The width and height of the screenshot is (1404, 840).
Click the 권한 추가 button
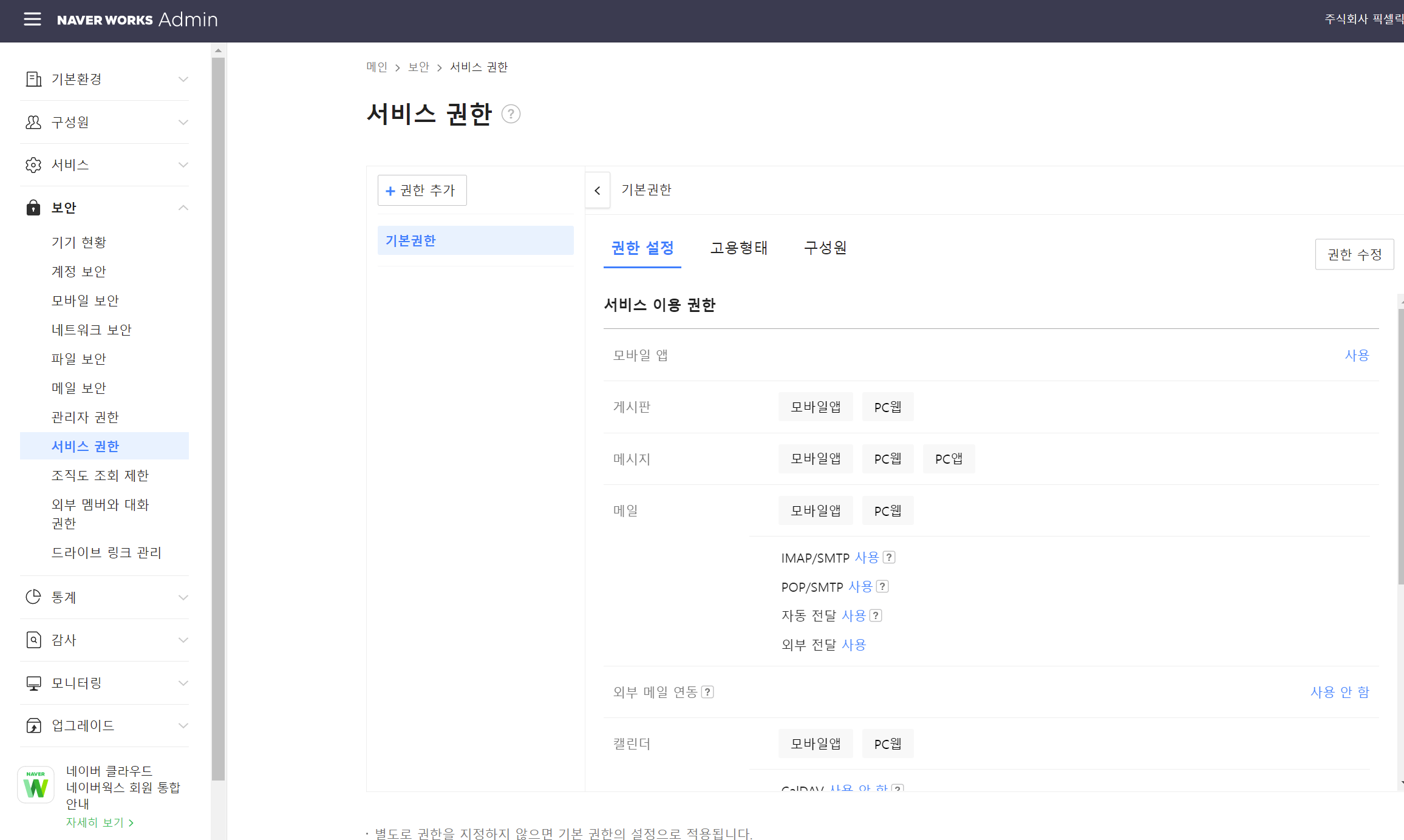pos(422,191)
